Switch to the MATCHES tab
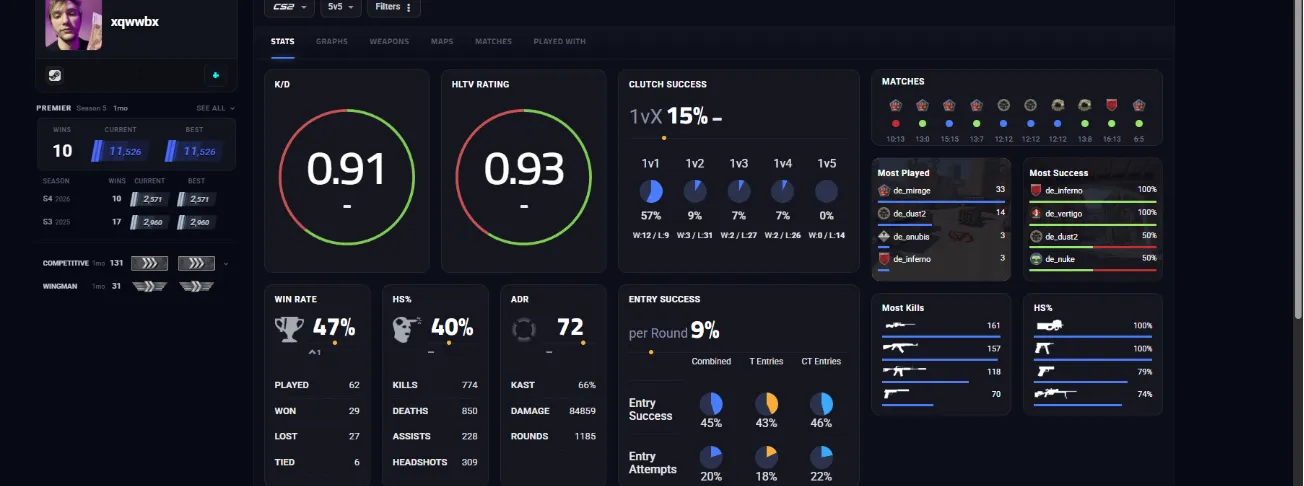1304x486 pixels. [x=493, y=42]
